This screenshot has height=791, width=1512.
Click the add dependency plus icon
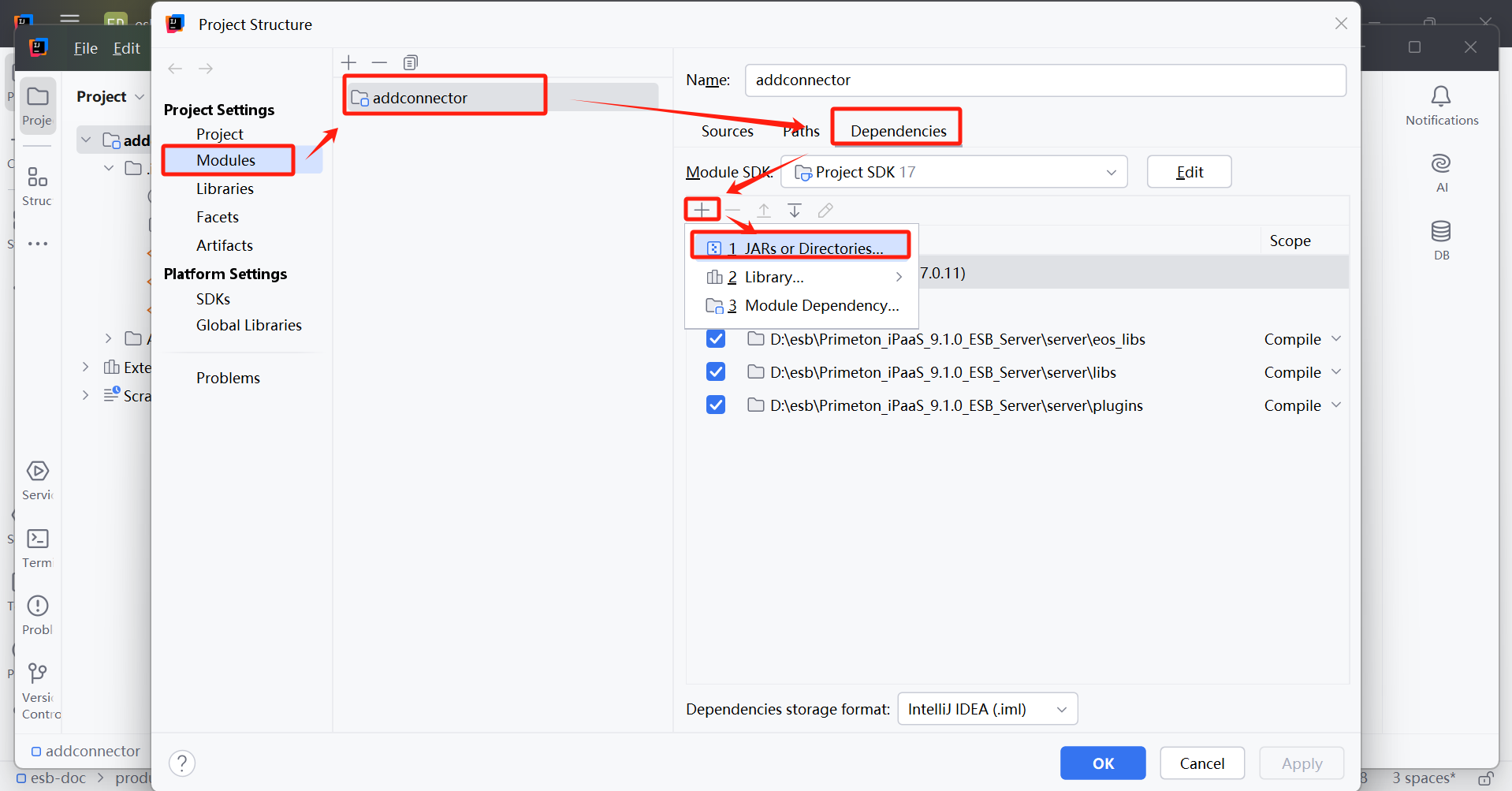coord(702,210)
